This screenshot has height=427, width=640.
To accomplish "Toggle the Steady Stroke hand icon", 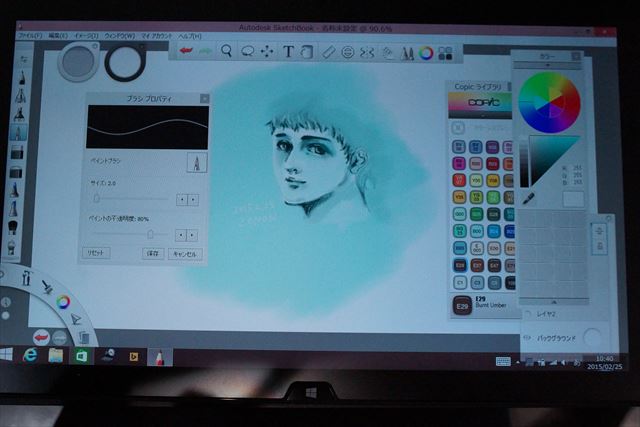I will 387,53.
